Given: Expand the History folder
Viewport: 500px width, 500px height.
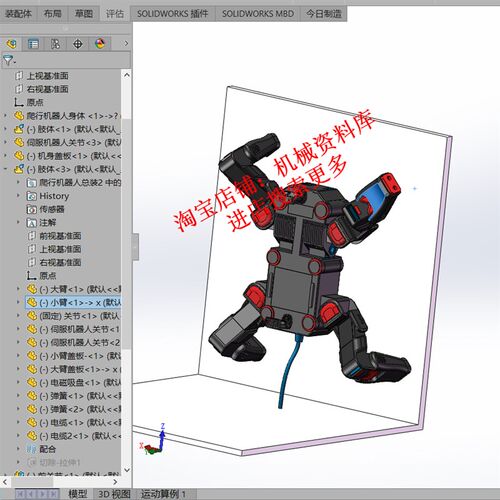Looking at the screenshot, I should [x=18, y=196].
